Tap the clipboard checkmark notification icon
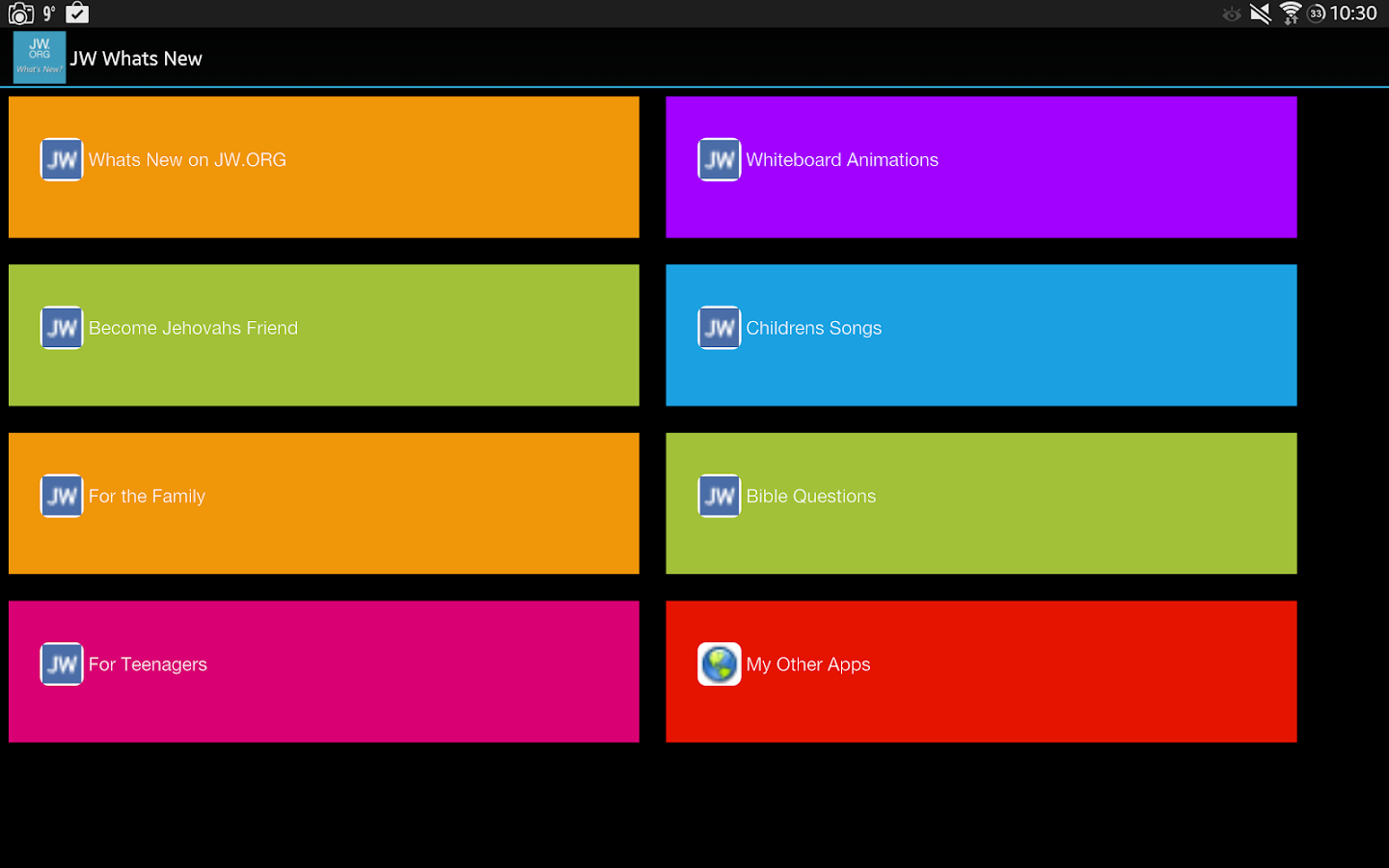 point(77,14)
